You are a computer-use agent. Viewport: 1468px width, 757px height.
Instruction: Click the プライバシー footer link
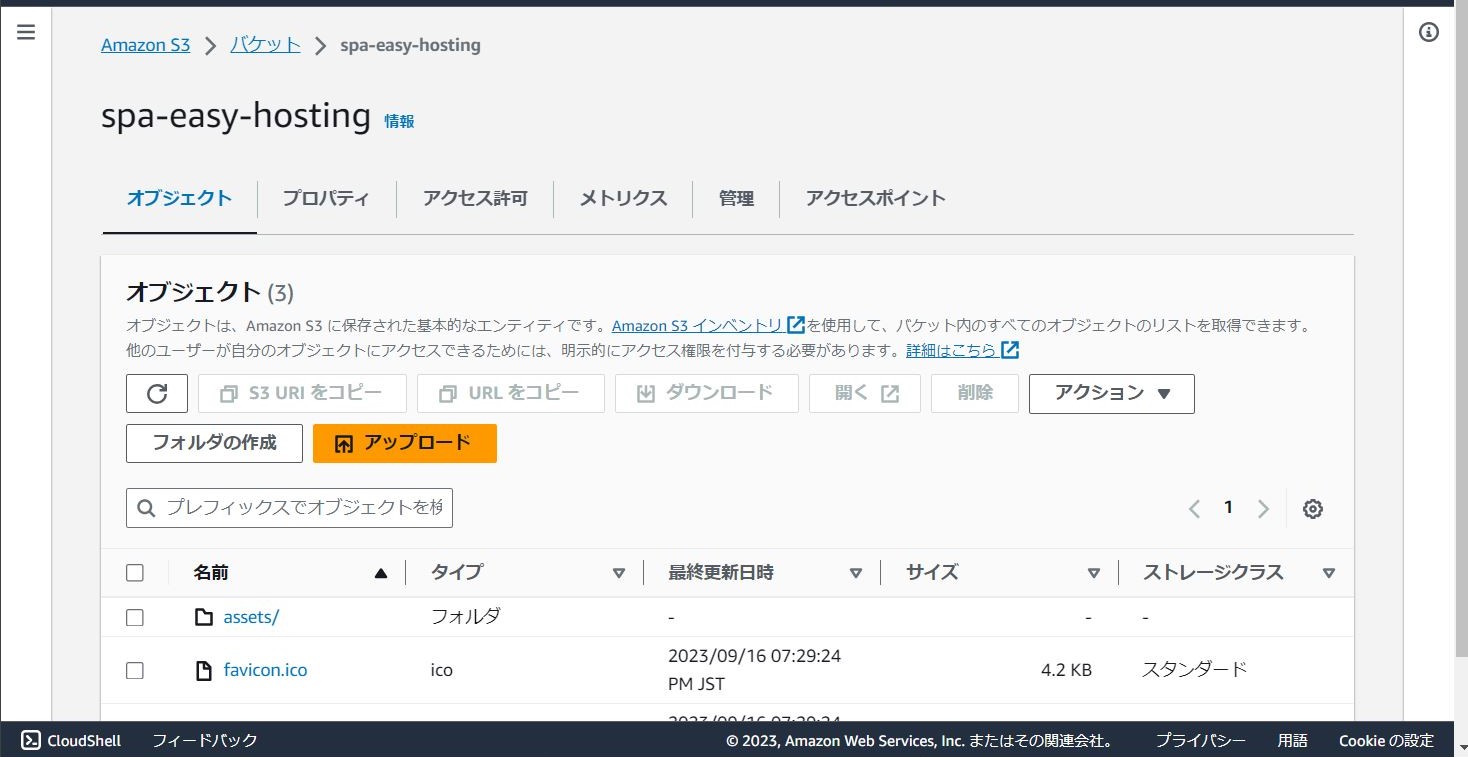pos(1201,740)
